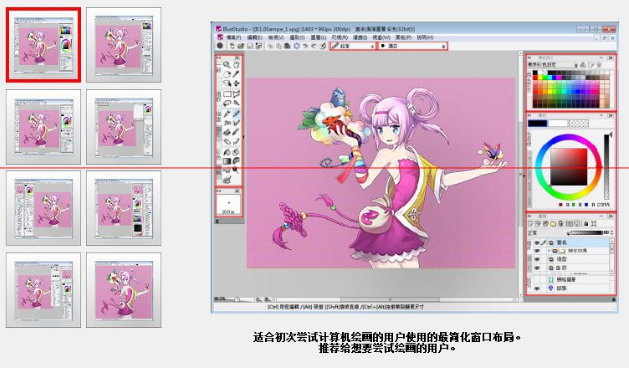Select the Rotate canvas tool

(227, 74)
